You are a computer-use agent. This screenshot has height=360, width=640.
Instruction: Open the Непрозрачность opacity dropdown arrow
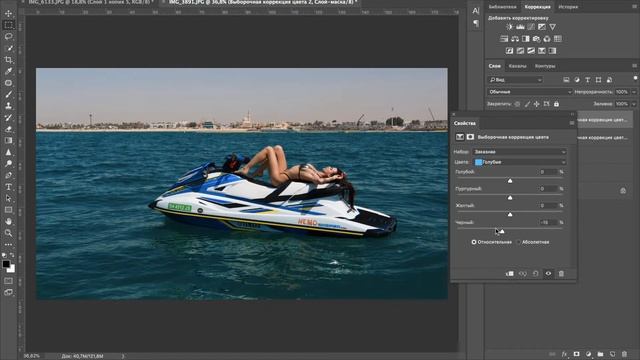(x=634, y=92)
